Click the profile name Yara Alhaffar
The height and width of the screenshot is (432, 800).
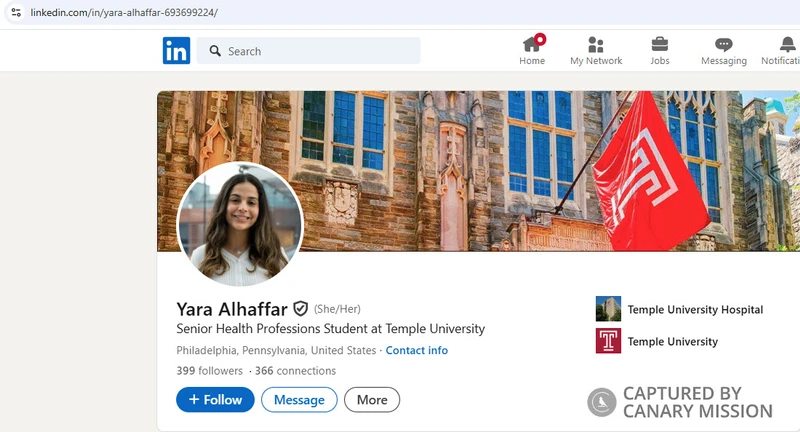coord(232,309)
